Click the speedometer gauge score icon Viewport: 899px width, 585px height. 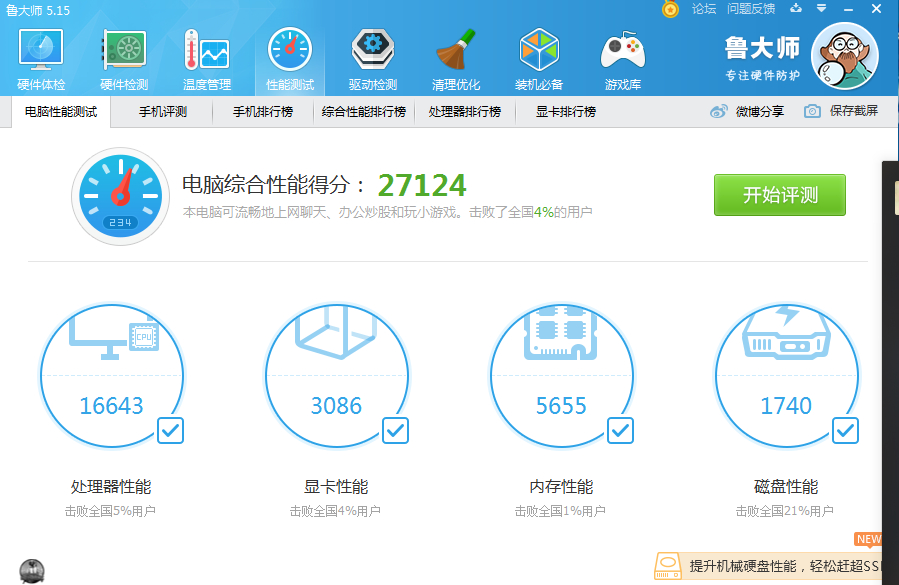(120, 196)
